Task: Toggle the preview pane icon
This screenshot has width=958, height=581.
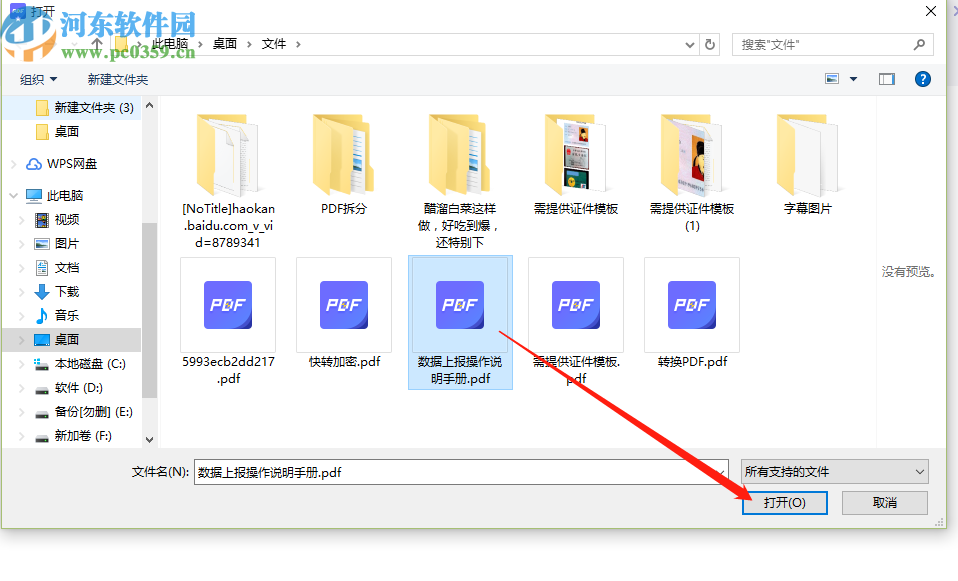Action: click(886, 78)
